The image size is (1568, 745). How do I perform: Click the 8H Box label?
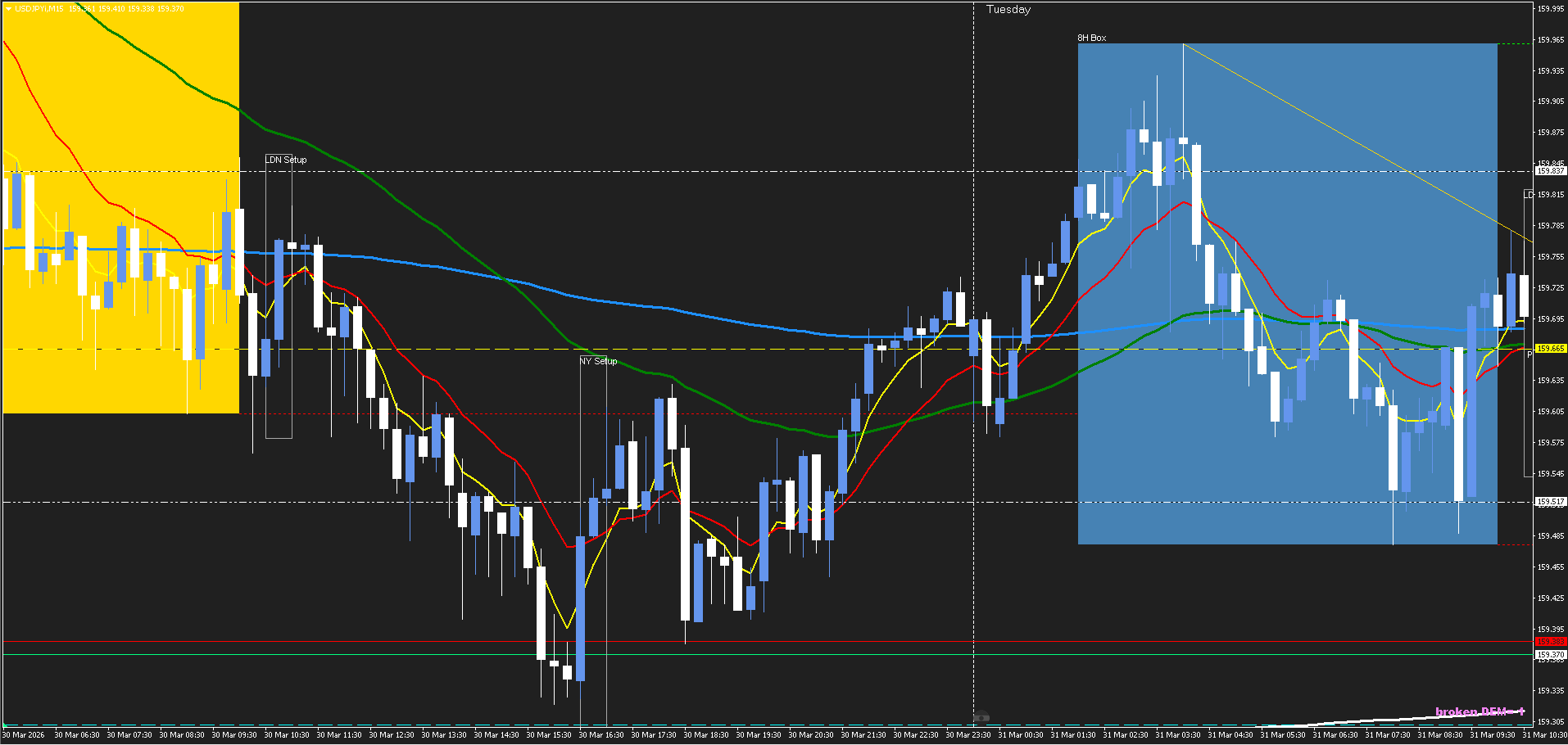pyautogui.click(x=1091, y=38)
